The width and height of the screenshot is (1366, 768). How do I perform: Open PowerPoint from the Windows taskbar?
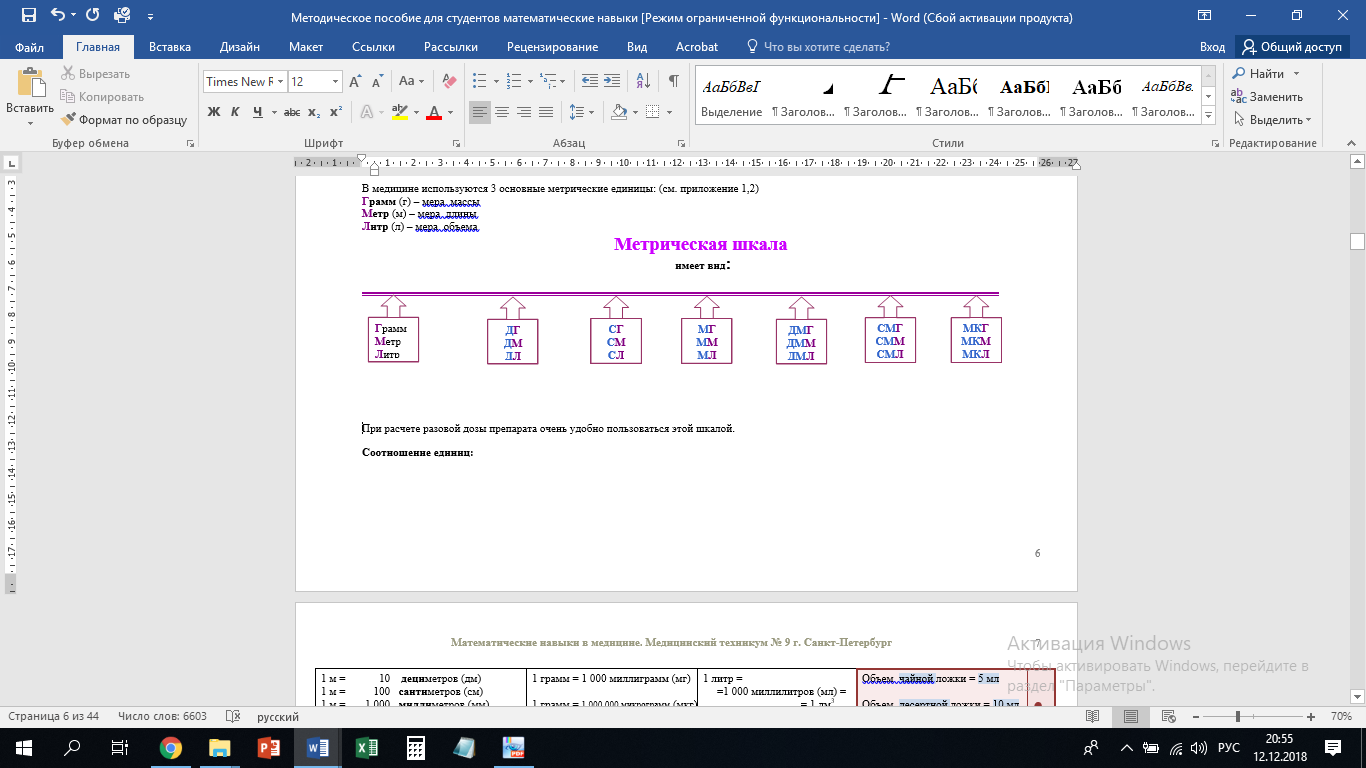(x=269, y=748)
